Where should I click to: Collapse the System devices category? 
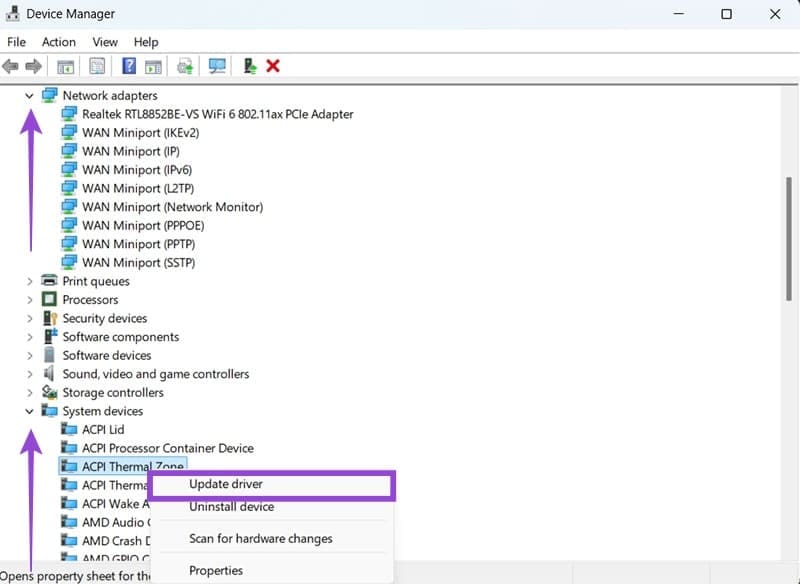(x=28, y=411)
